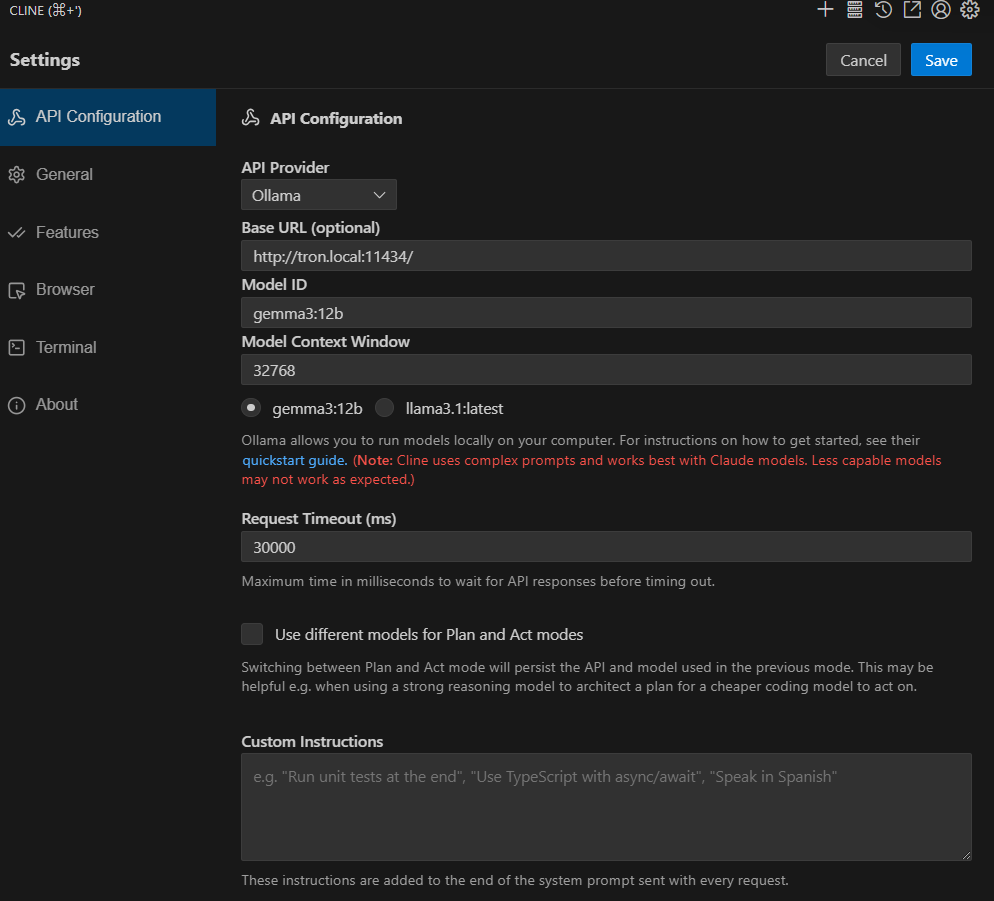Save the settings
Image resolution: width=994 pixels, height=901 pixels.
(941, 60)
